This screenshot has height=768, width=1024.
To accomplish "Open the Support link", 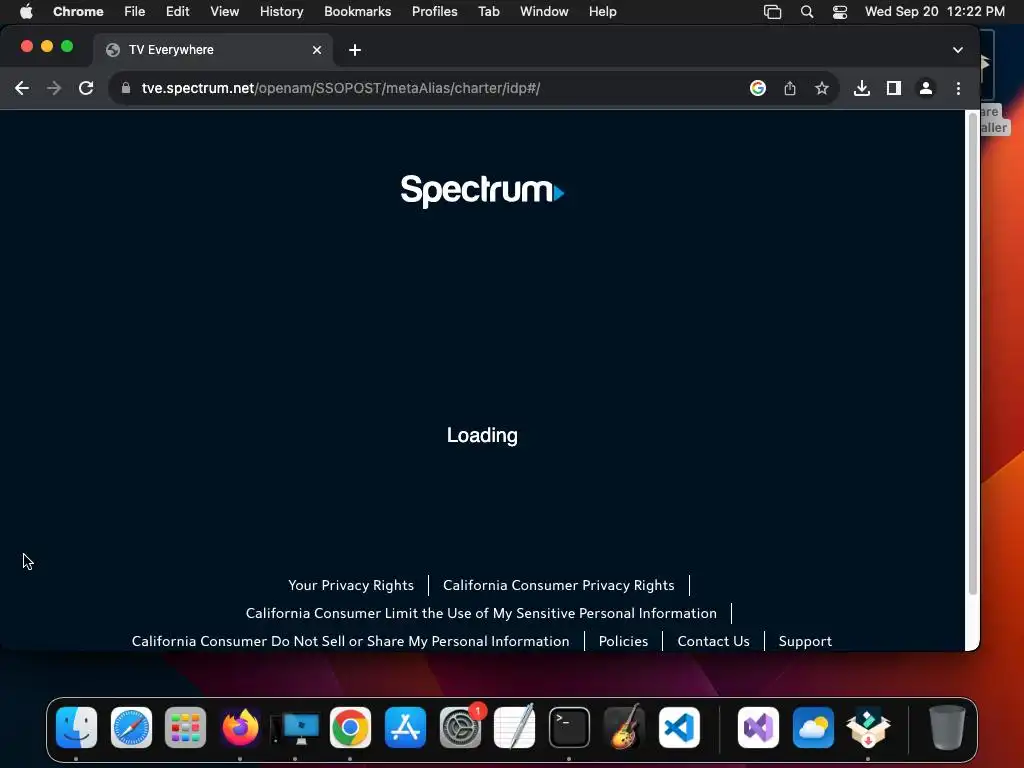I will pyautogui.click(x=805, y=641).
